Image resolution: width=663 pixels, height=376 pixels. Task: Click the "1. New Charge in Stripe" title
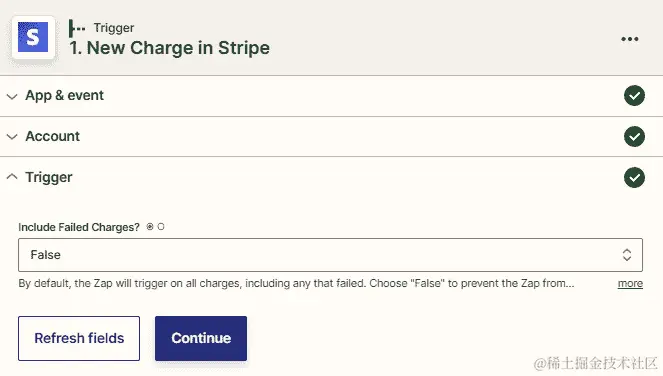[170, 48]
